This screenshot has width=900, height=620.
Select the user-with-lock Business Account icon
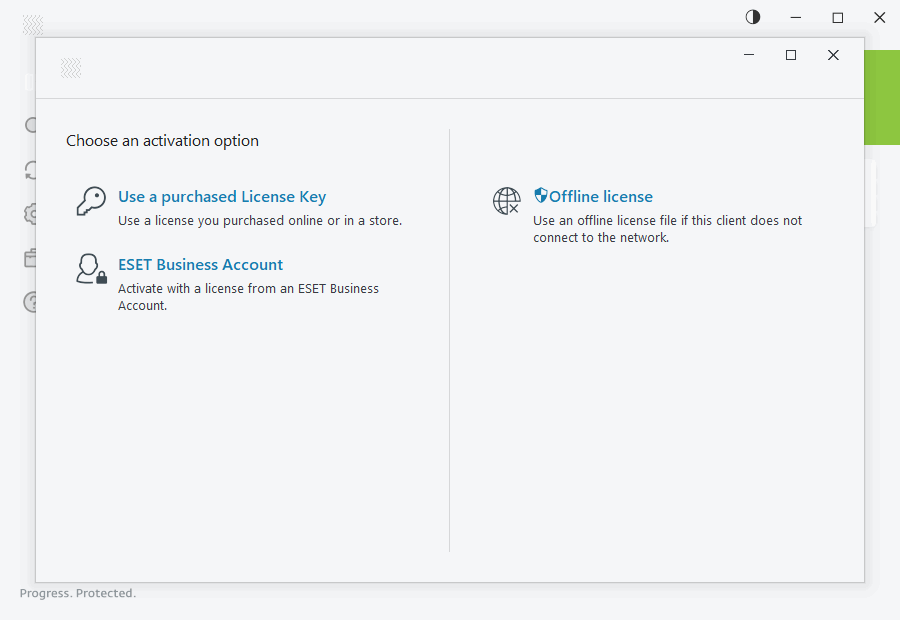click(92, 269)
